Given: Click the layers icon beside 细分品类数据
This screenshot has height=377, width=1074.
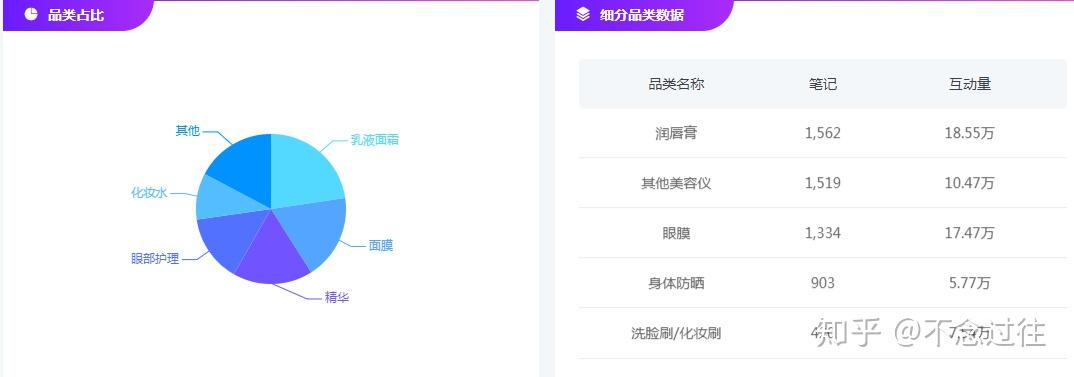Looking at the screenshot, I should coord(583,14).
